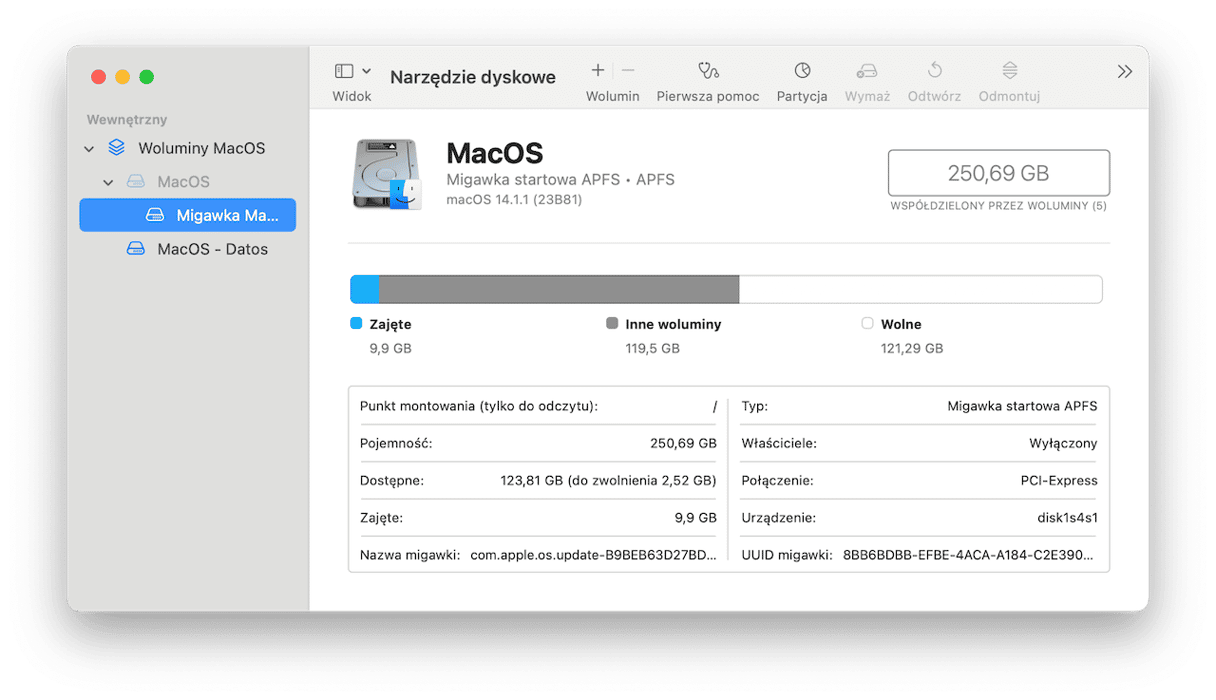This screenshot has width=1216, height=700.
Task: Click the Punkt montowania row label
Action: click(x=479, y=406)
